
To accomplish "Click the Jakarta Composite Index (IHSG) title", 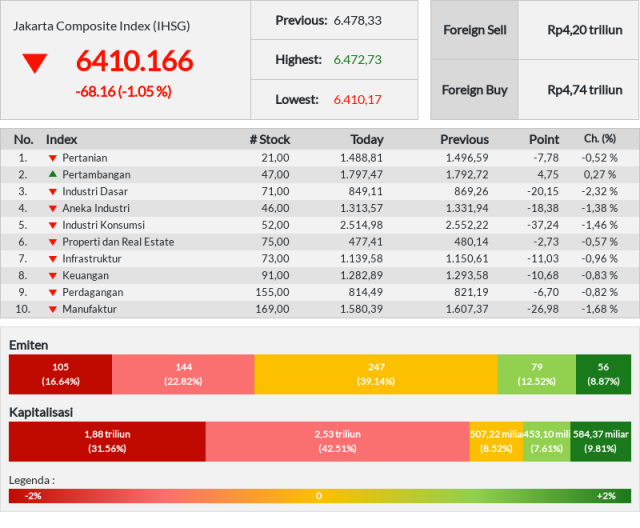I will 101,26.
